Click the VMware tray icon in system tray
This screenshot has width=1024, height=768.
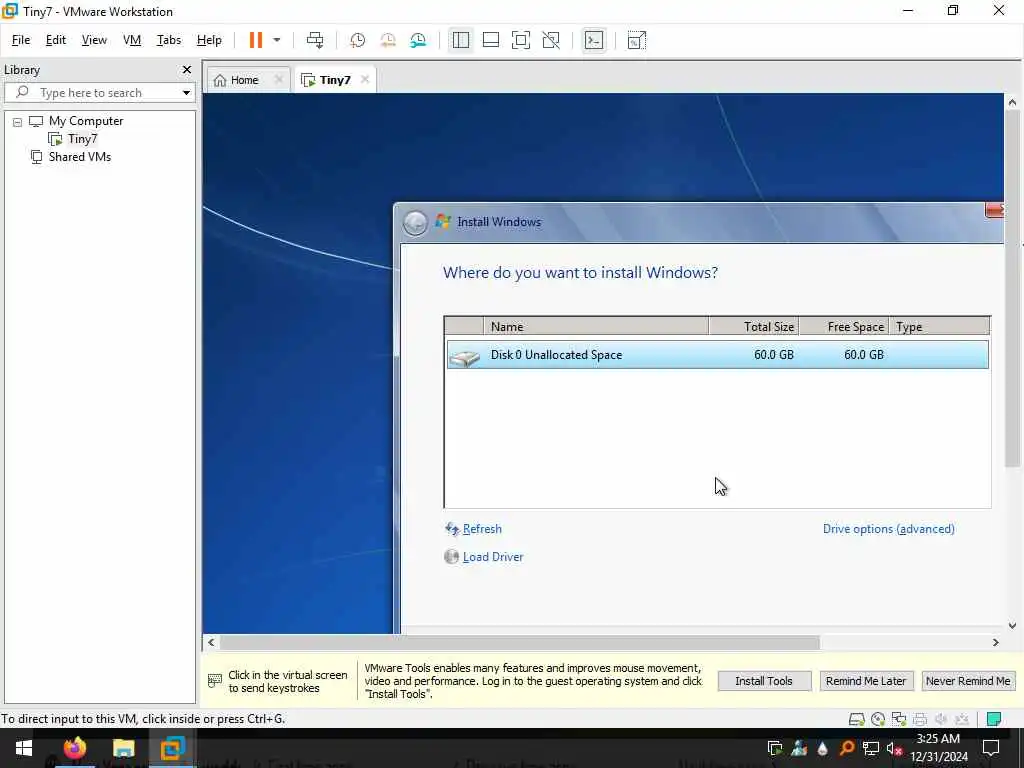[775, 748]
